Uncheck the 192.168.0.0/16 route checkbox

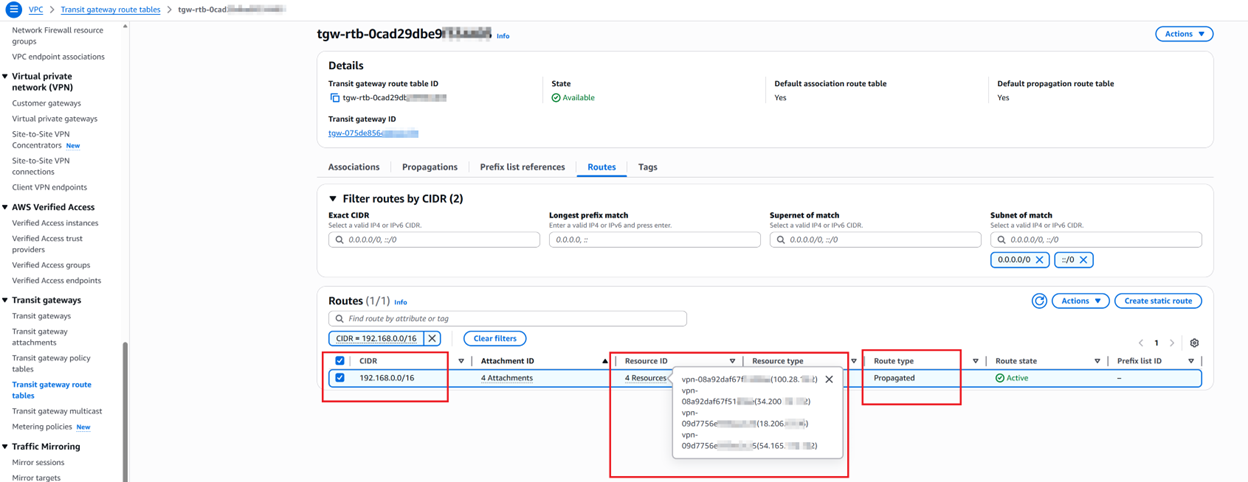[x=340, y=378]
